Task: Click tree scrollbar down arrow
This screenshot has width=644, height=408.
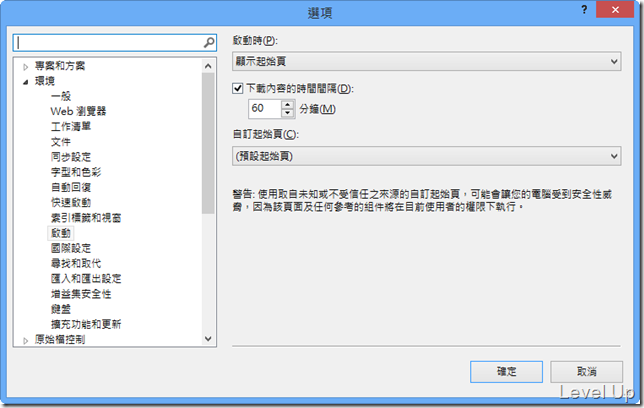Action: pyautogui.click(x=208, y=339)
